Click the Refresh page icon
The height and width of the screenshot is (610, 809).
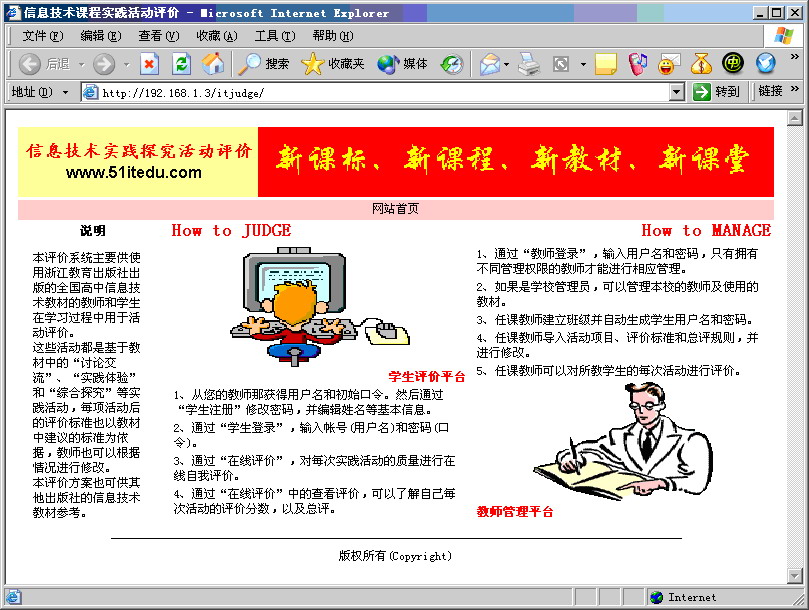point(181,64)
